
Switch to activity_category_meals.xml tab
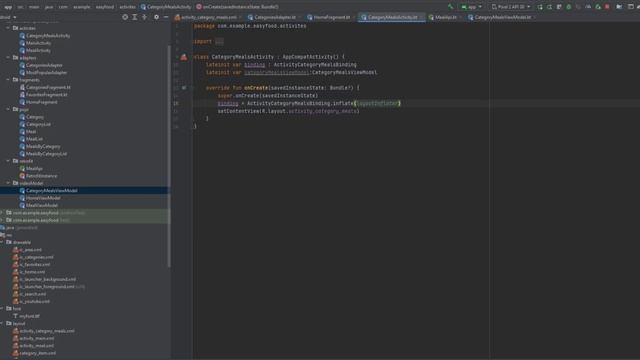coord(207,17)
